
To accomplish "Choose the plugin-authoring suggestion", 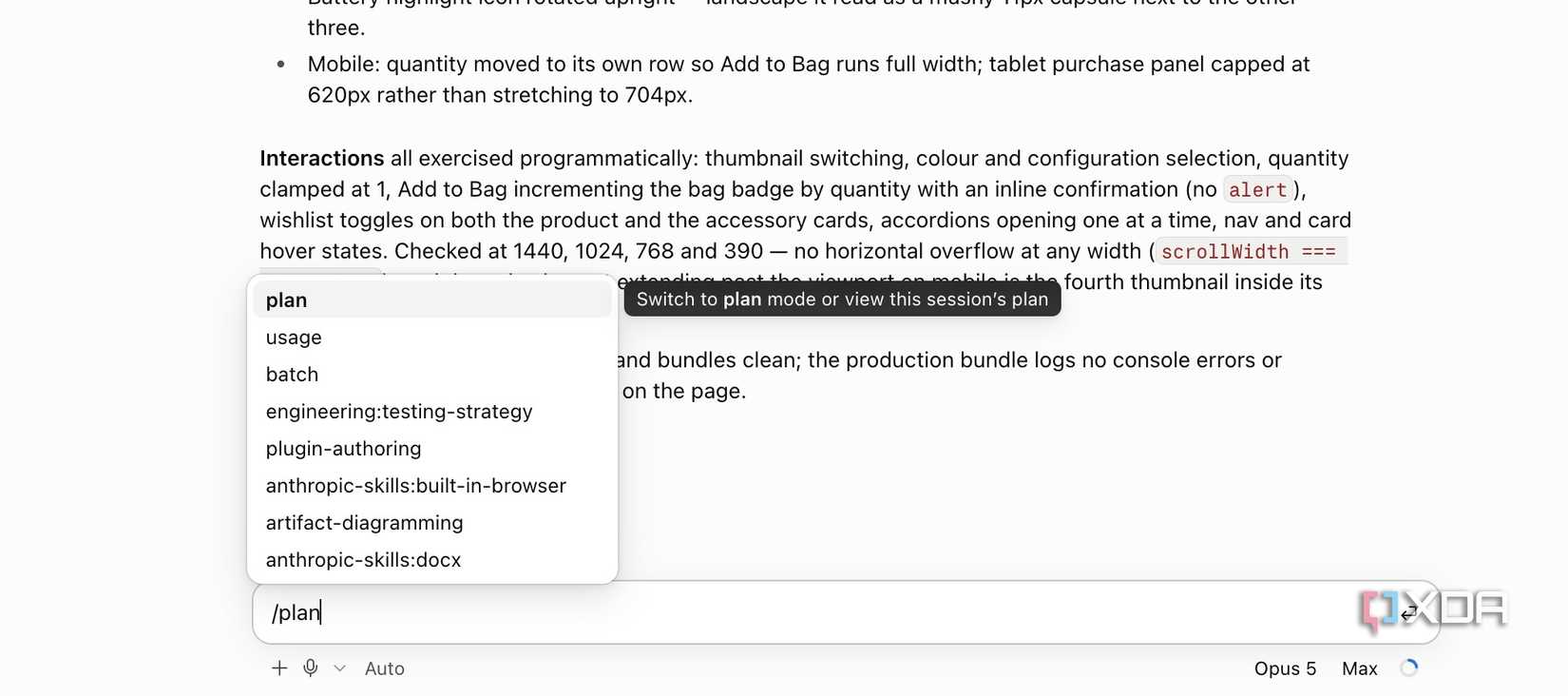I will [432, 449].
